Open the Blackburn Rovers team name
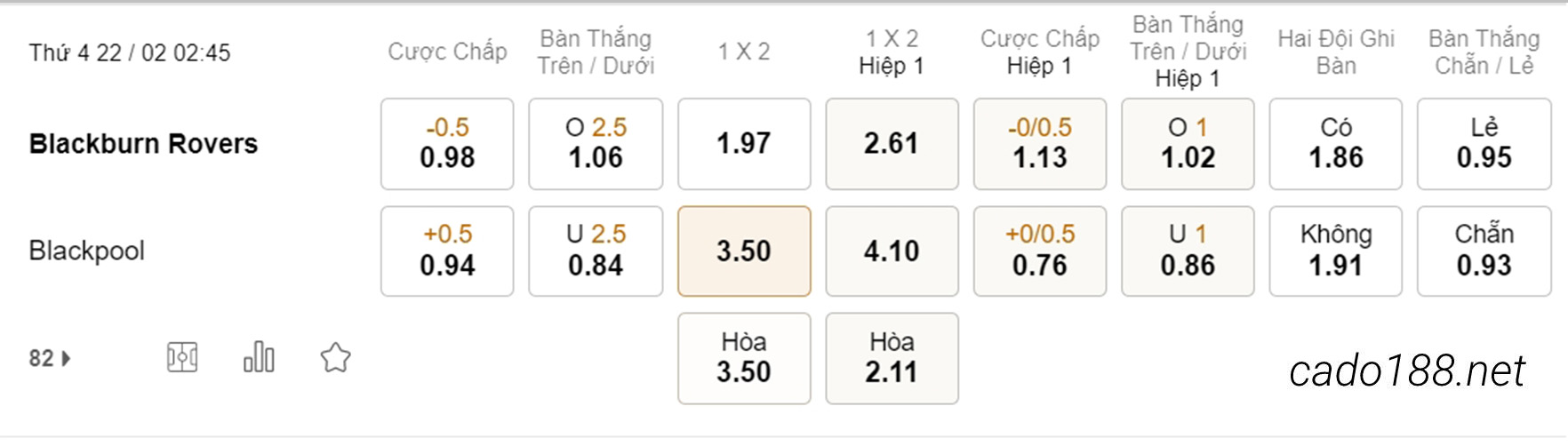The image size is (1568, 446). [x=143, y=144]
